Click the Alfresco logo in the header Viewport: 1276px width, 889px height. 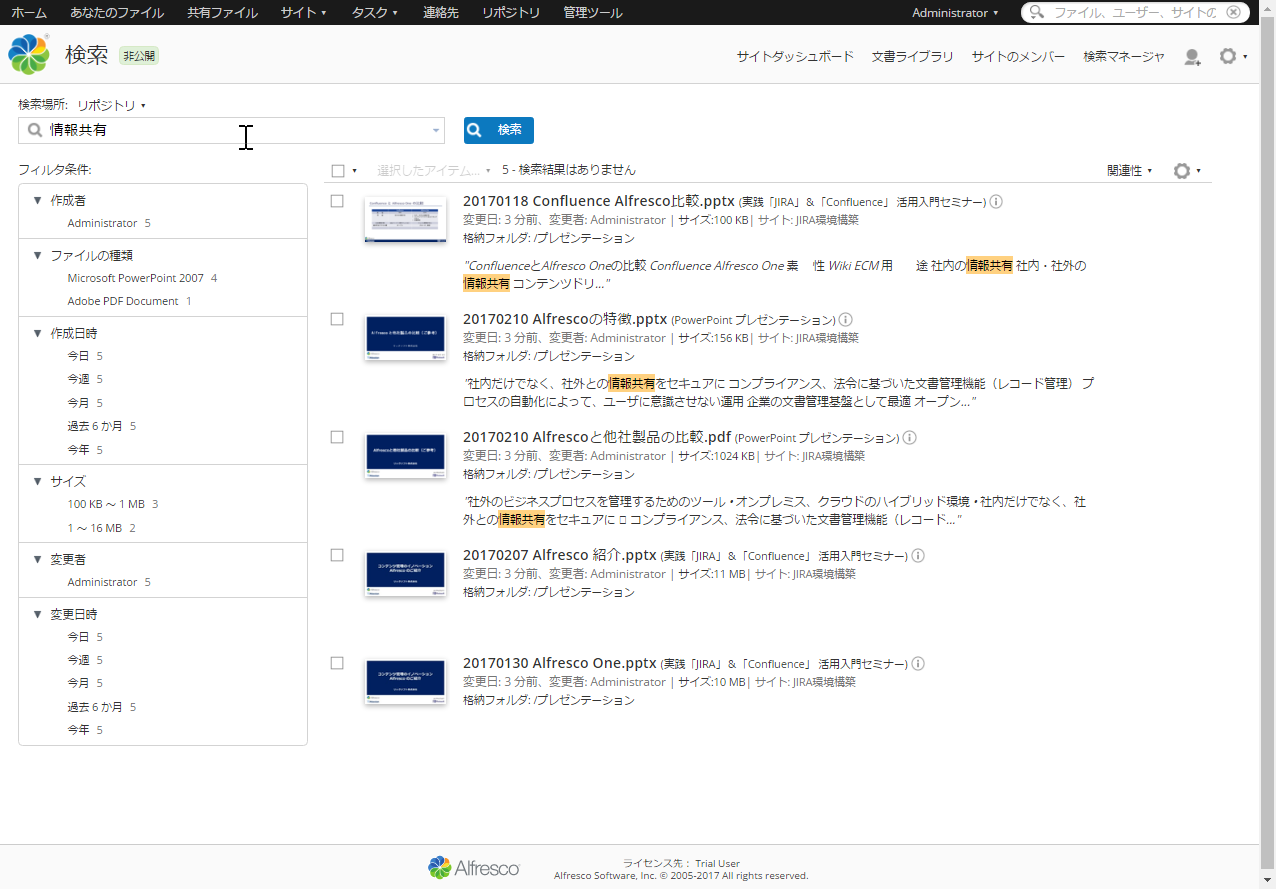(x=29, y=55)
